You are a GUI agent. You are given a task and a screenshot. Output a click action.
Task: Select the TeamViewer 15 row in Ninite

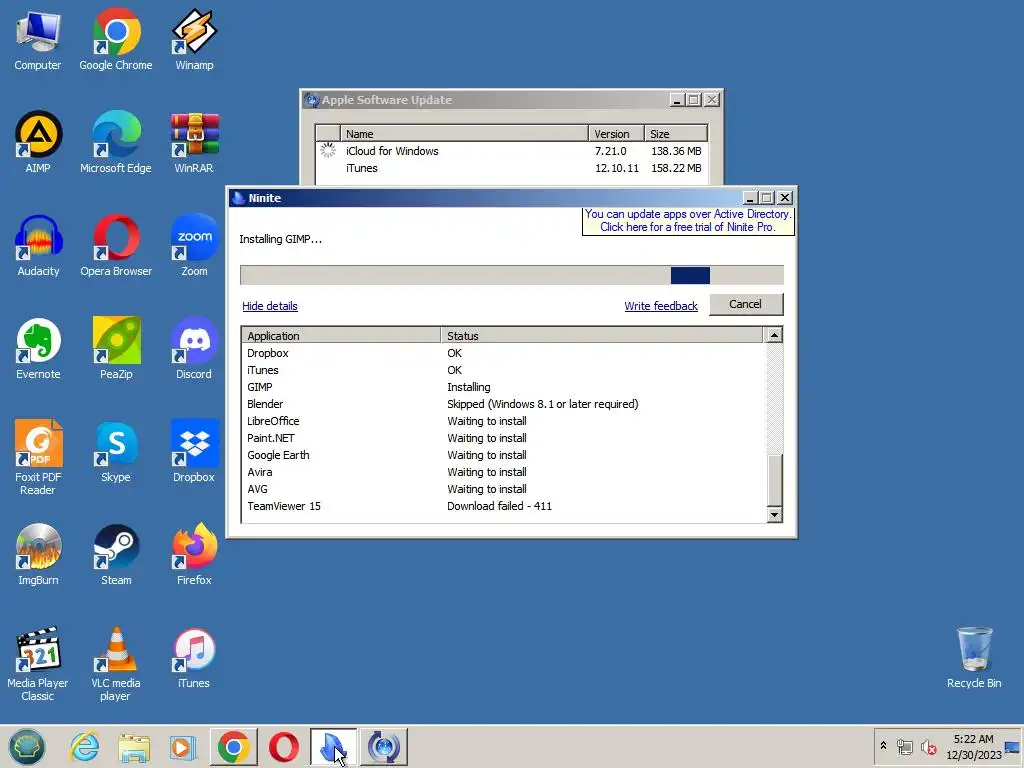coord(503,505)
